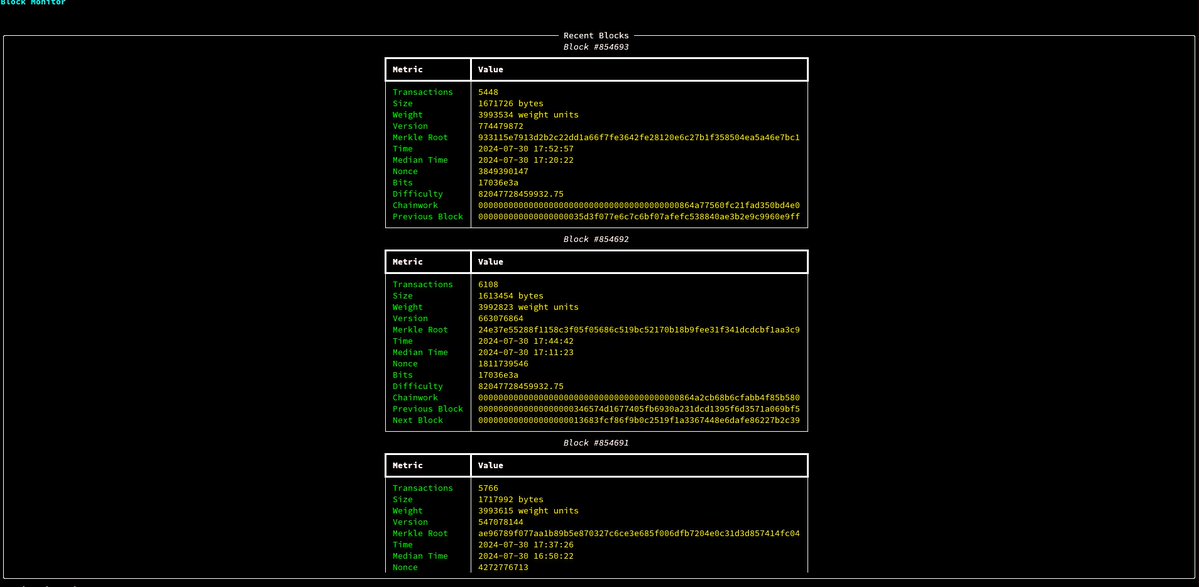Click Difficulty value in Block #854692
Screen dimensions: 1199x587
521,386
